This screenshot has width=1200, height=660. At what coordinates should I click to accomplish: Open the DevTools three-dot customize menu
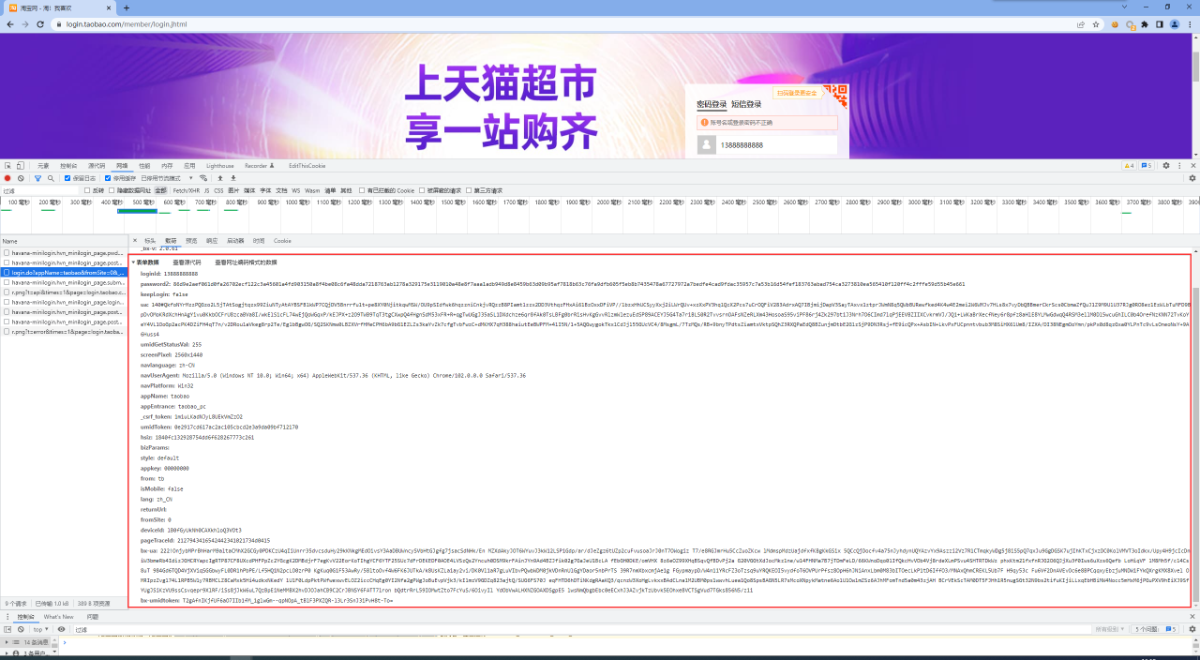1179,166
